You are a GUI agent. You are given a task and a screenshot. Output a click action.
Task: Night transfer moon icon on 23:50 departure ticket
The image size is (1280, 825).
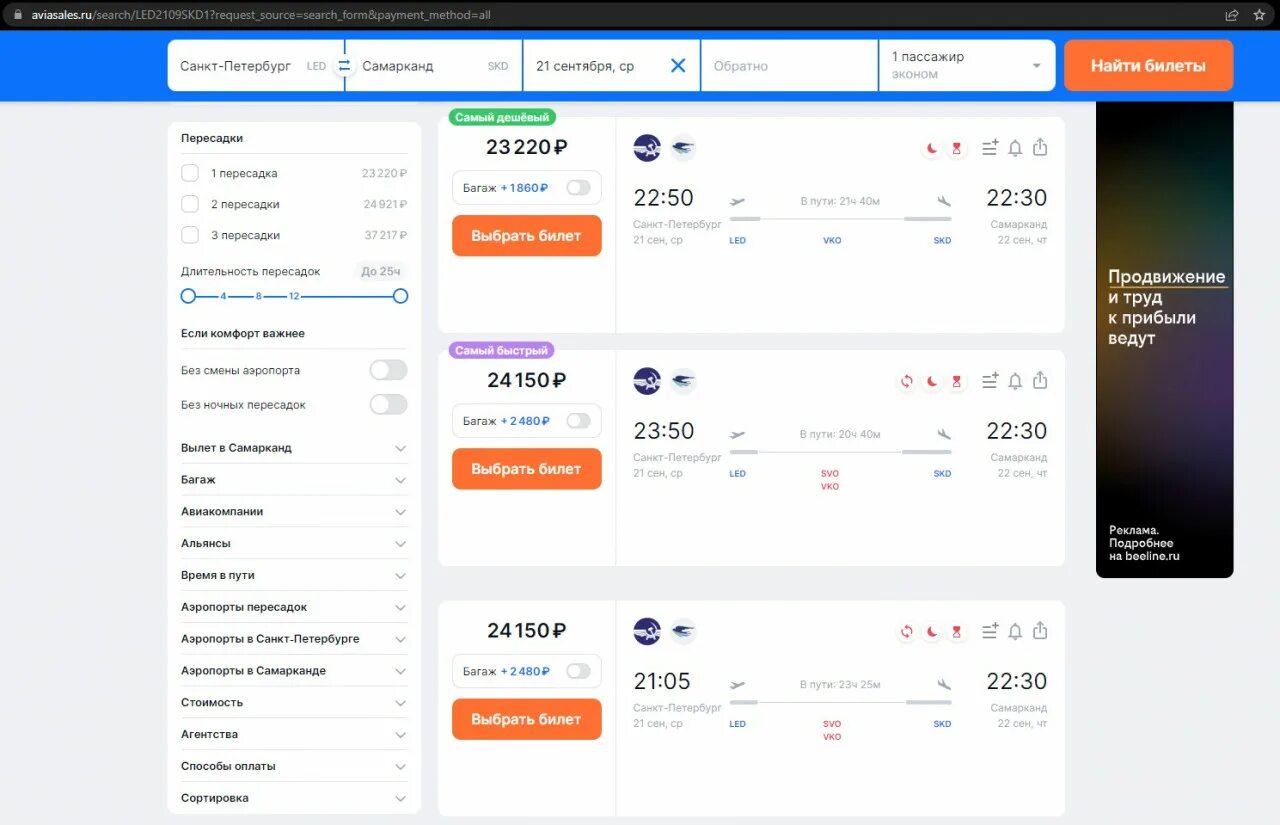click(x=931, y=381)
